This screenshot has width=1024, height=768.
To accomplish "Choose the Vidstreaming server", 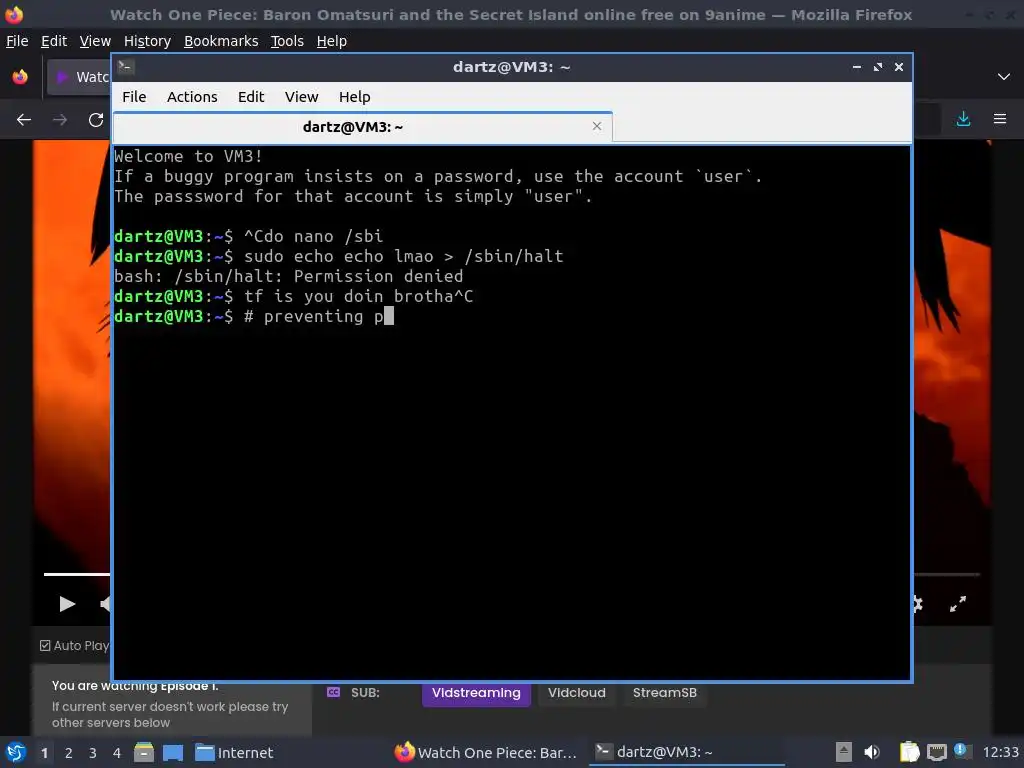I will pyautogui.click(x=476, y=693).
